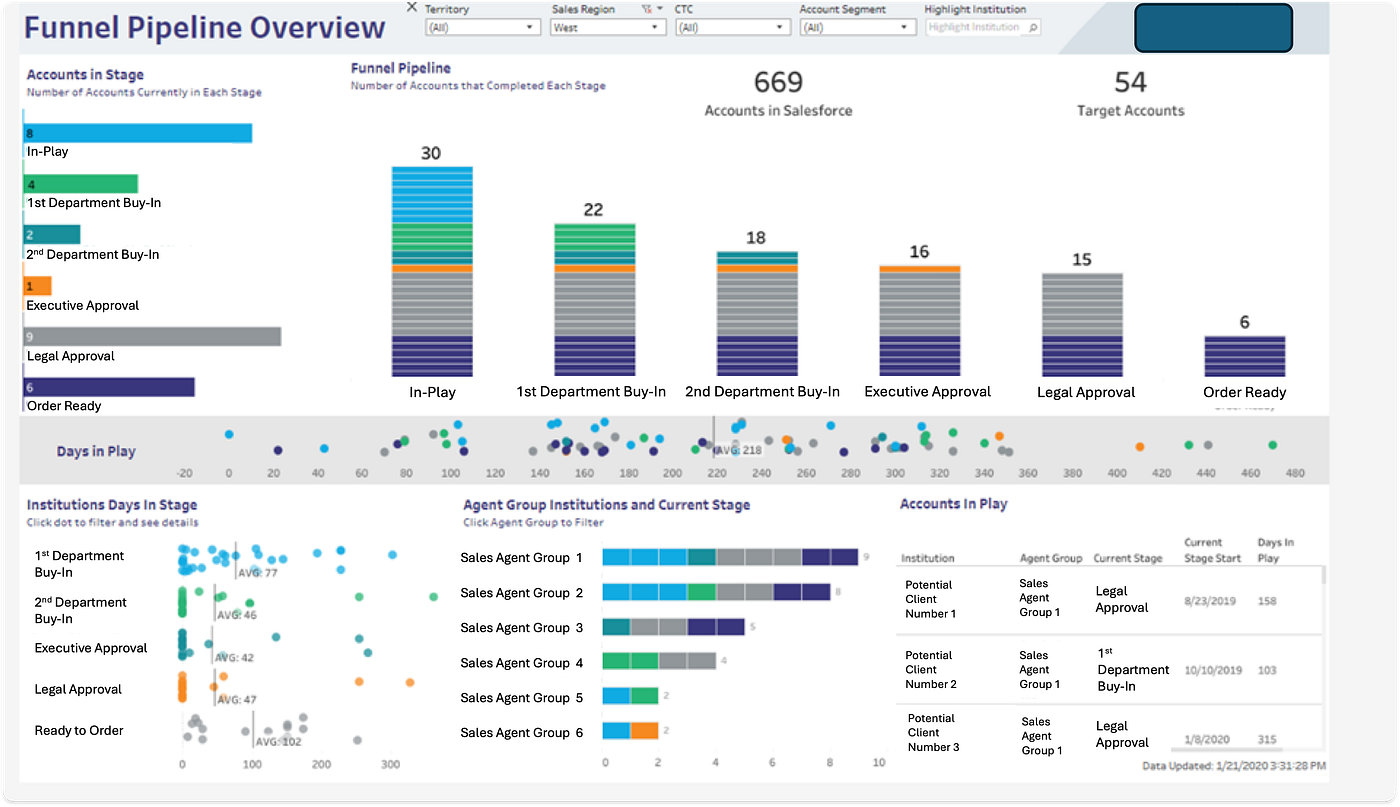The width and height of the screenshot is (1400, 807).
Task: Click the Legal Approval gray bar in Accounts in Stage
Action: pos(150,336)
